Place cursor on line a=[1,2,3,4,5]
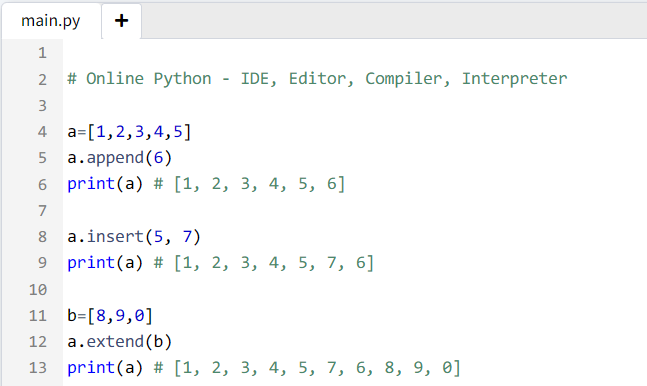647x386 pixels. pos(129,132)
